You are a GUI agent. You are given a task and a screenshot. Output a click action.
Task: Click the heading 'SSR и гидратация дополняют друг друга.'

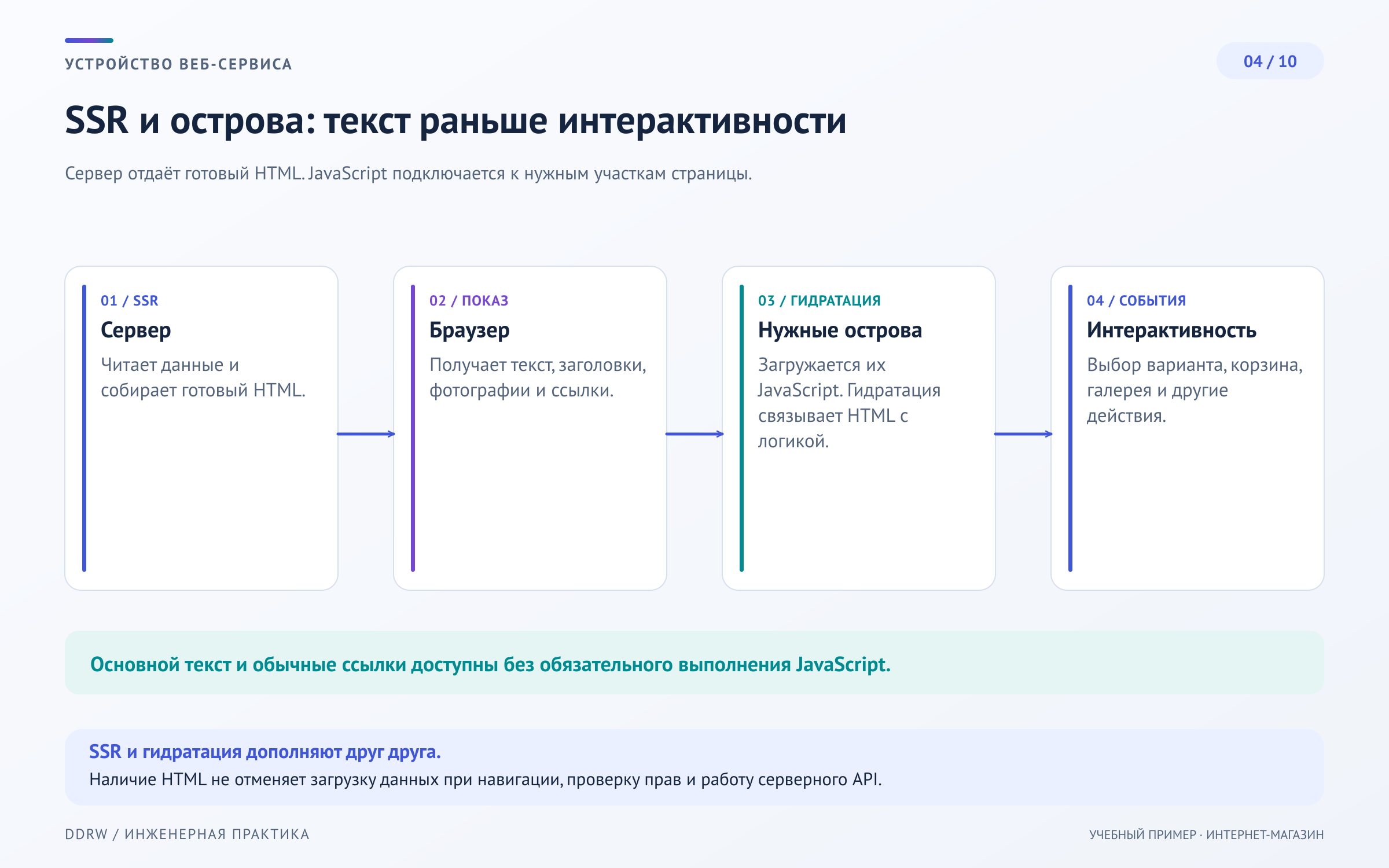coord(264,752)
